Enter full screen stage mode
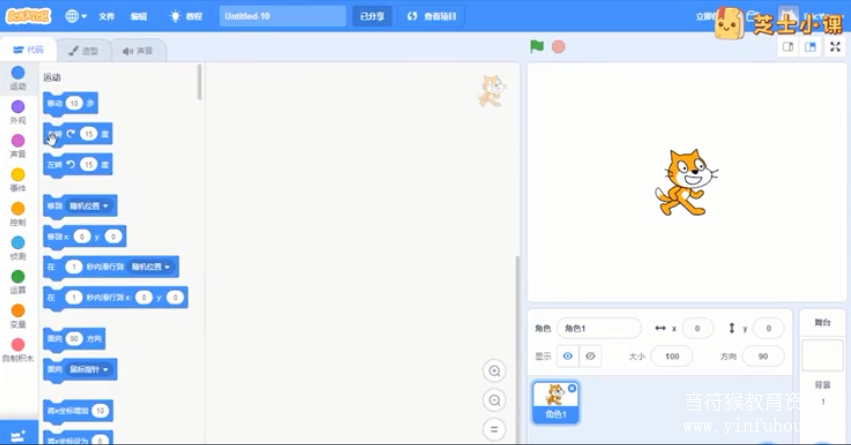Screen dimensions: 851x445 [x=835, y=47]
